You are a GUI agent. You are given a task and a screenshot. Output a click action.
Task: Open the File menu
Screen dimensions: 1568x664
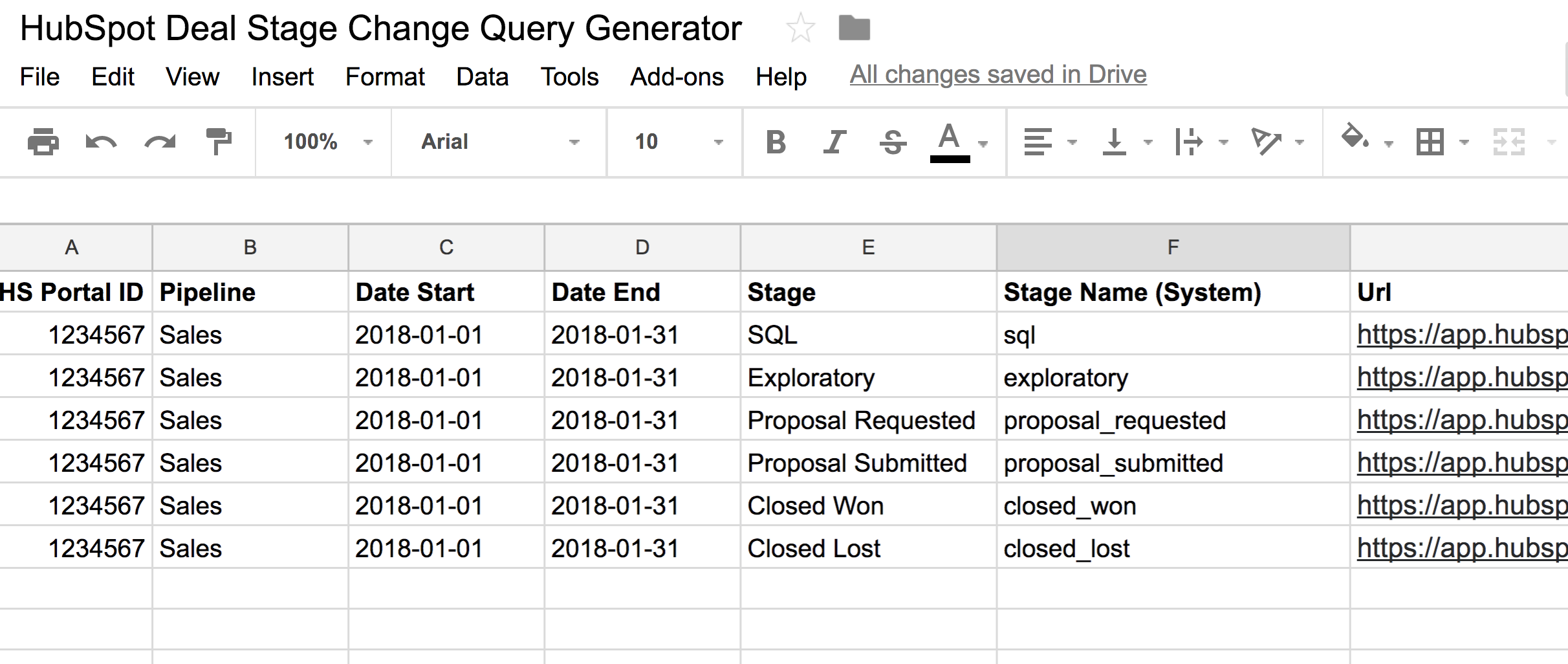click(x=40, y=77)
